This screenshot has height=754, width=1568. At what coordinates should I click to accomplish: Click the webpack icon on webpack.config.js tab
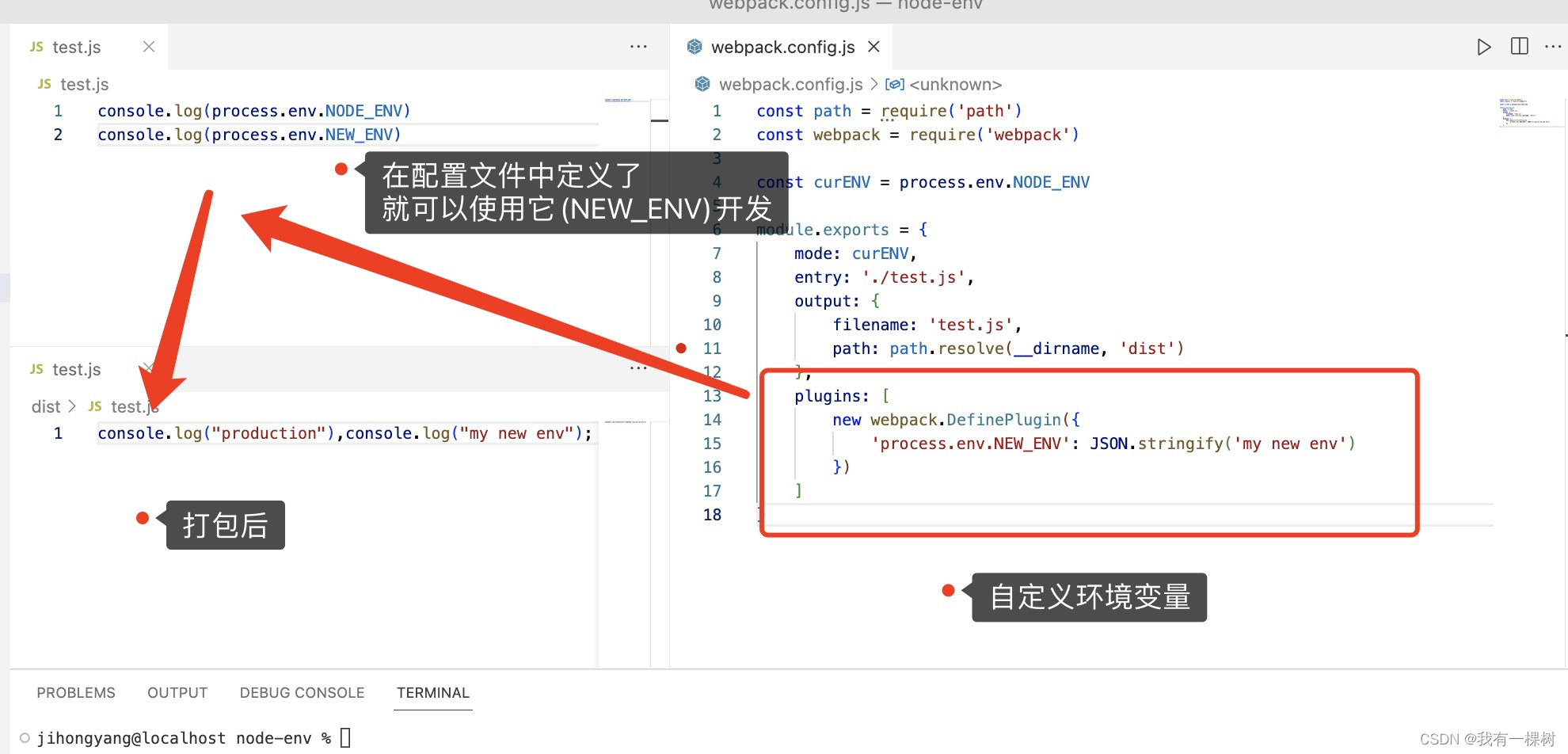coord(695,47)
